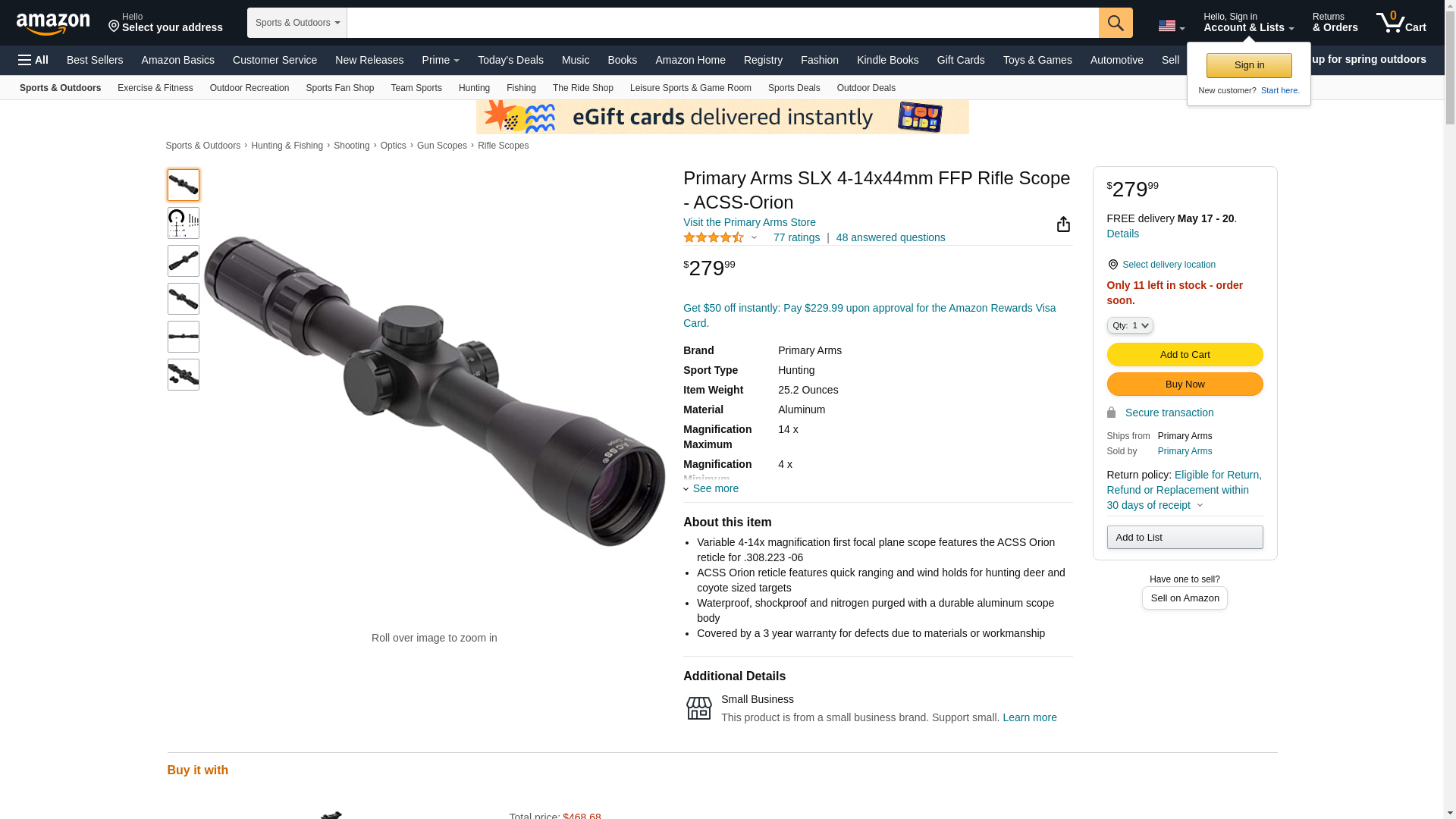Click the share icon near product title
1456x819 pixels.
pyautogui.click(x=1063, y=224)
